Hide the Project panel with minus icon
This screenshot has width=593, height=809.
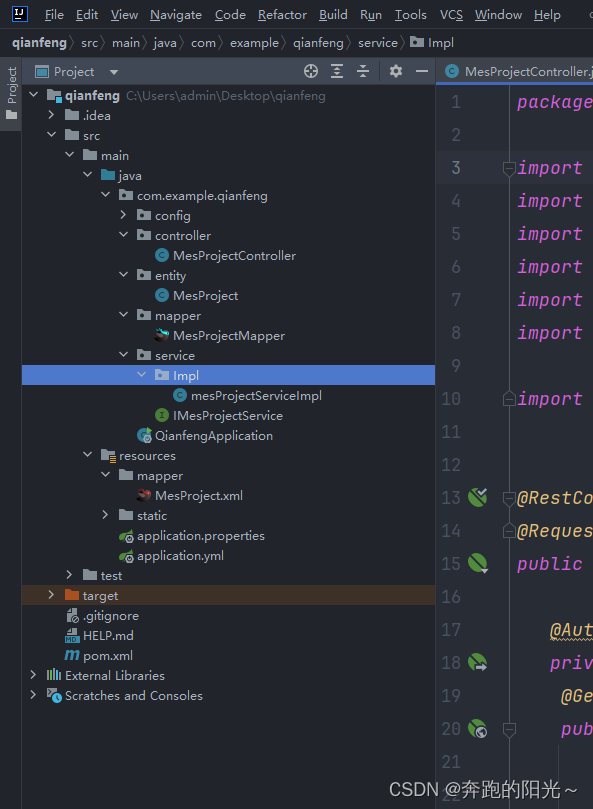(x=422, y=71)
